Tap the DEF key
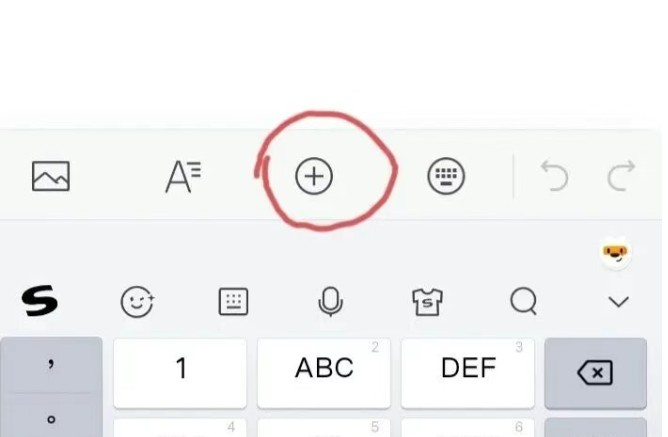The image size is (668, 437). coord(468,373)
